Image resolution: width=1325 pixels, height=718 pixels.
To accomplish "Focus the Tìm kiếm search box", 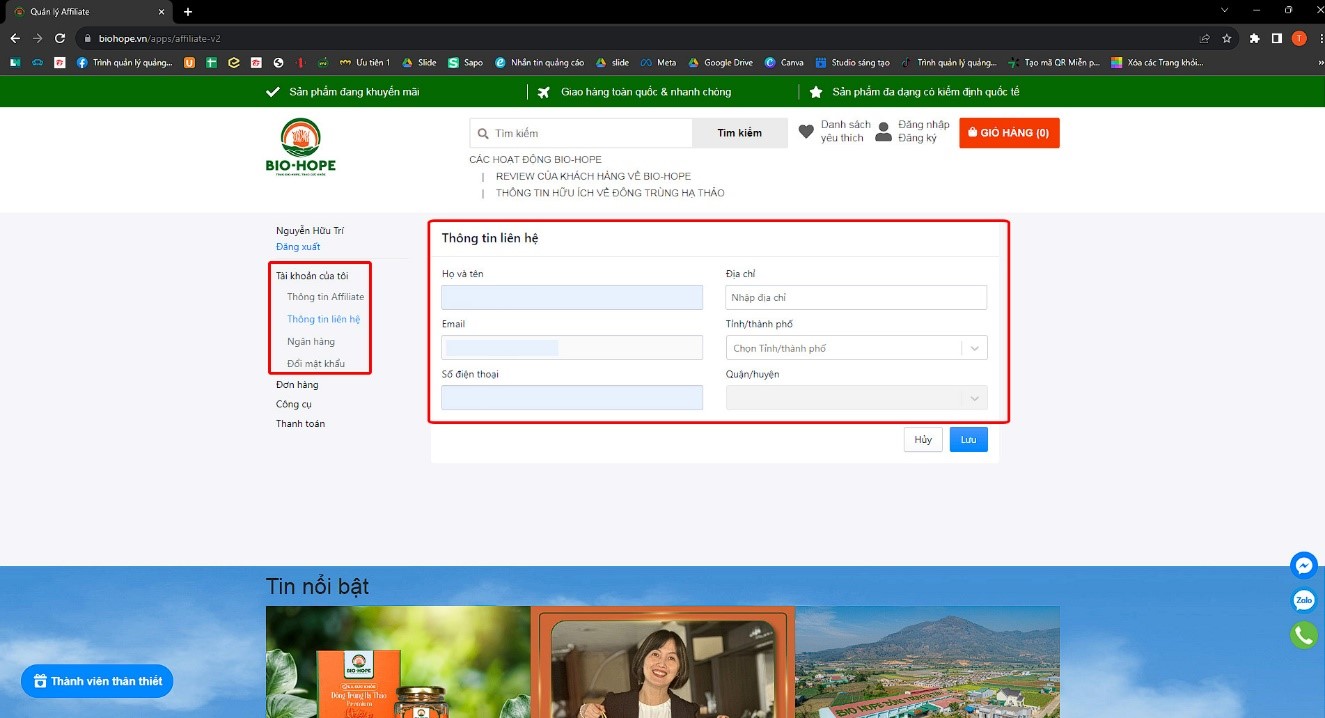I will tap(581, 133).
